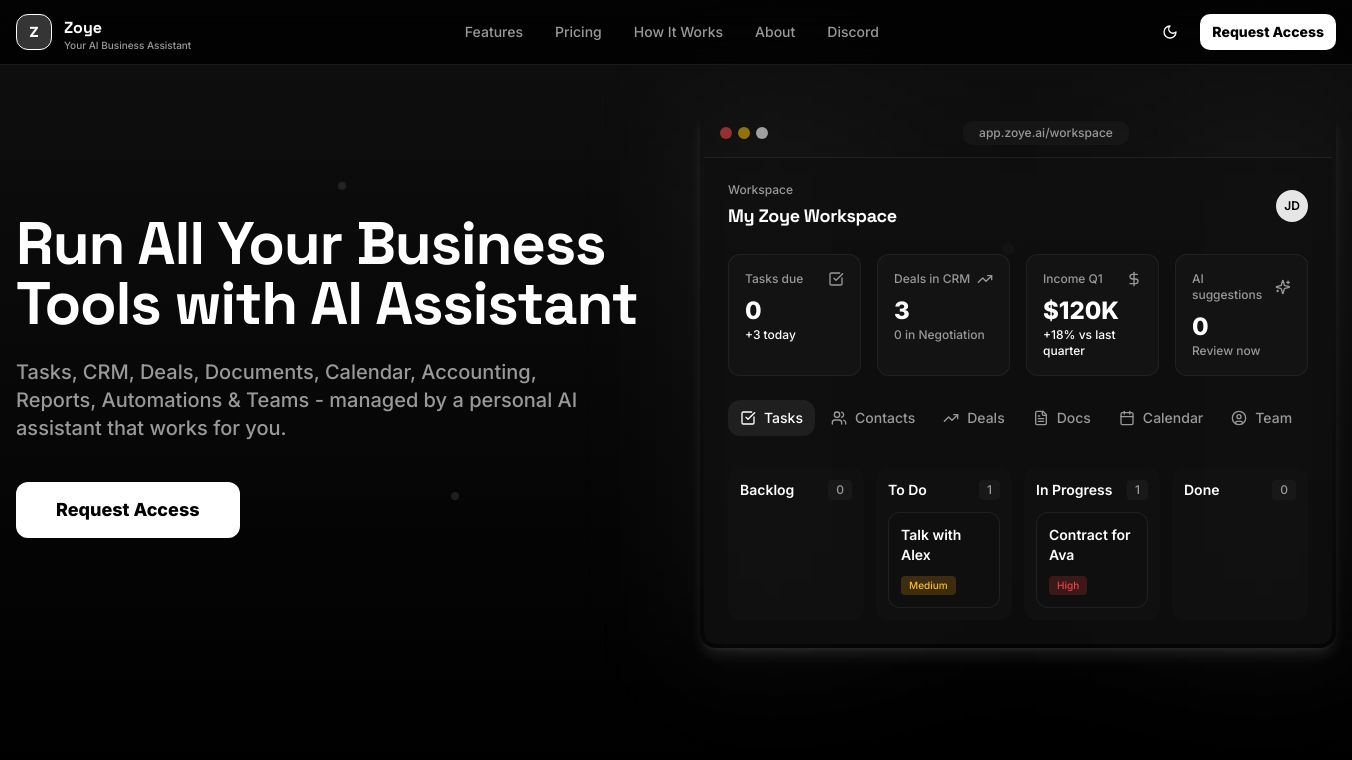
Task: Click the Backlog count badge
Action: click(x=840, y=490)
